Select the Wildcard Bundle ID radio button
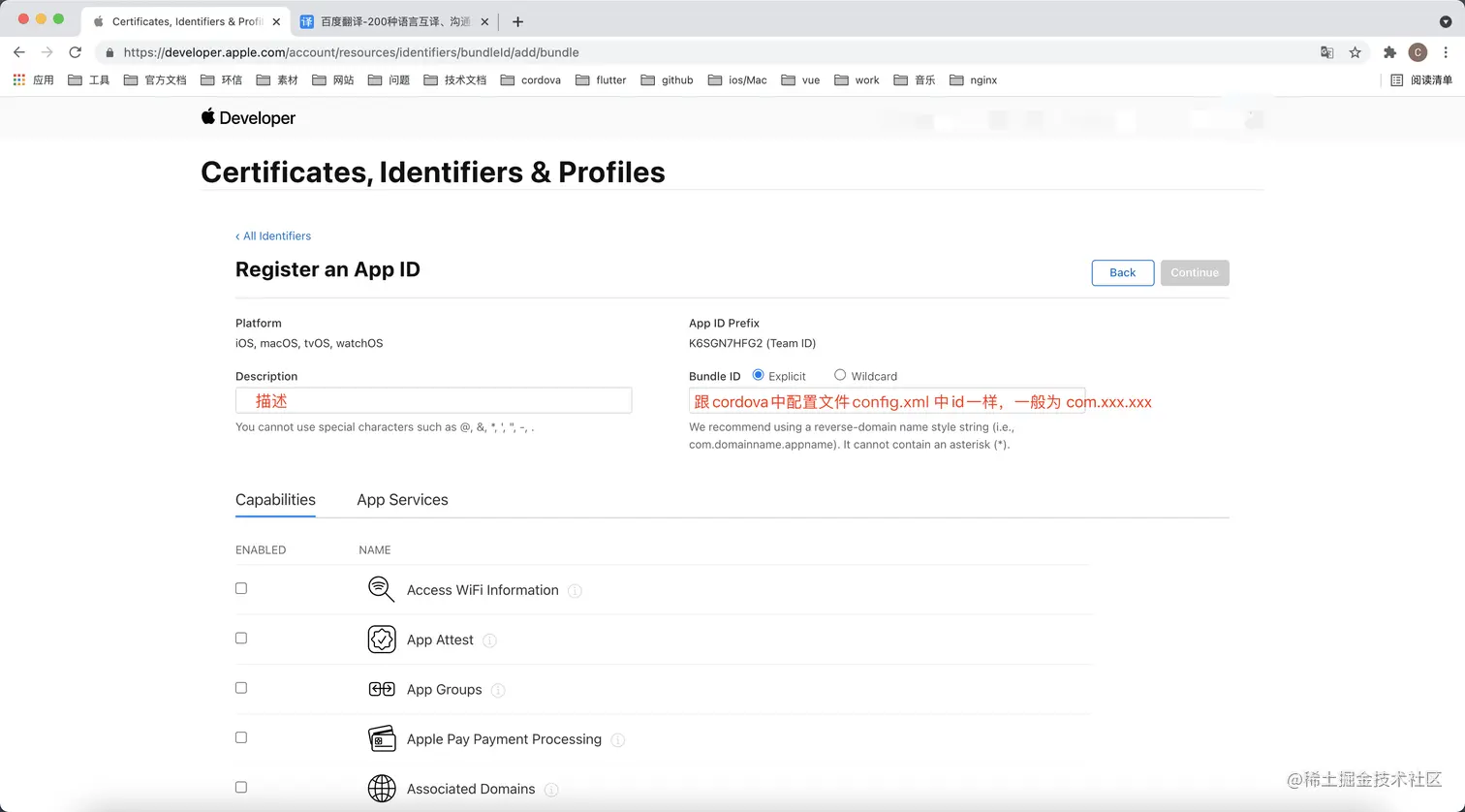The width and height of the screenshot is (1465, 812). (x=840, y=375)
